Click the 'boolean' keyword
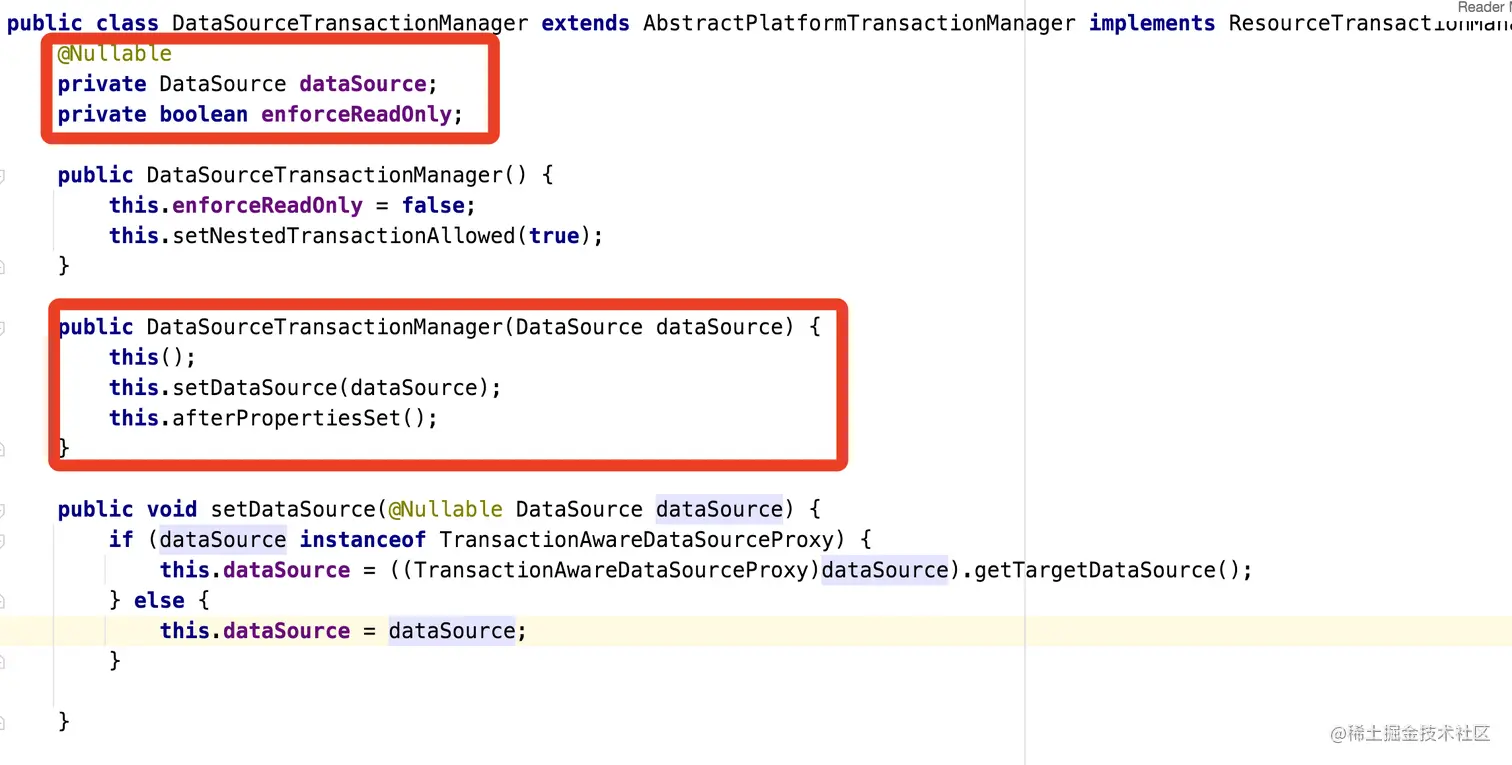The image size is (1512, 765). click(x=203, y=114)
